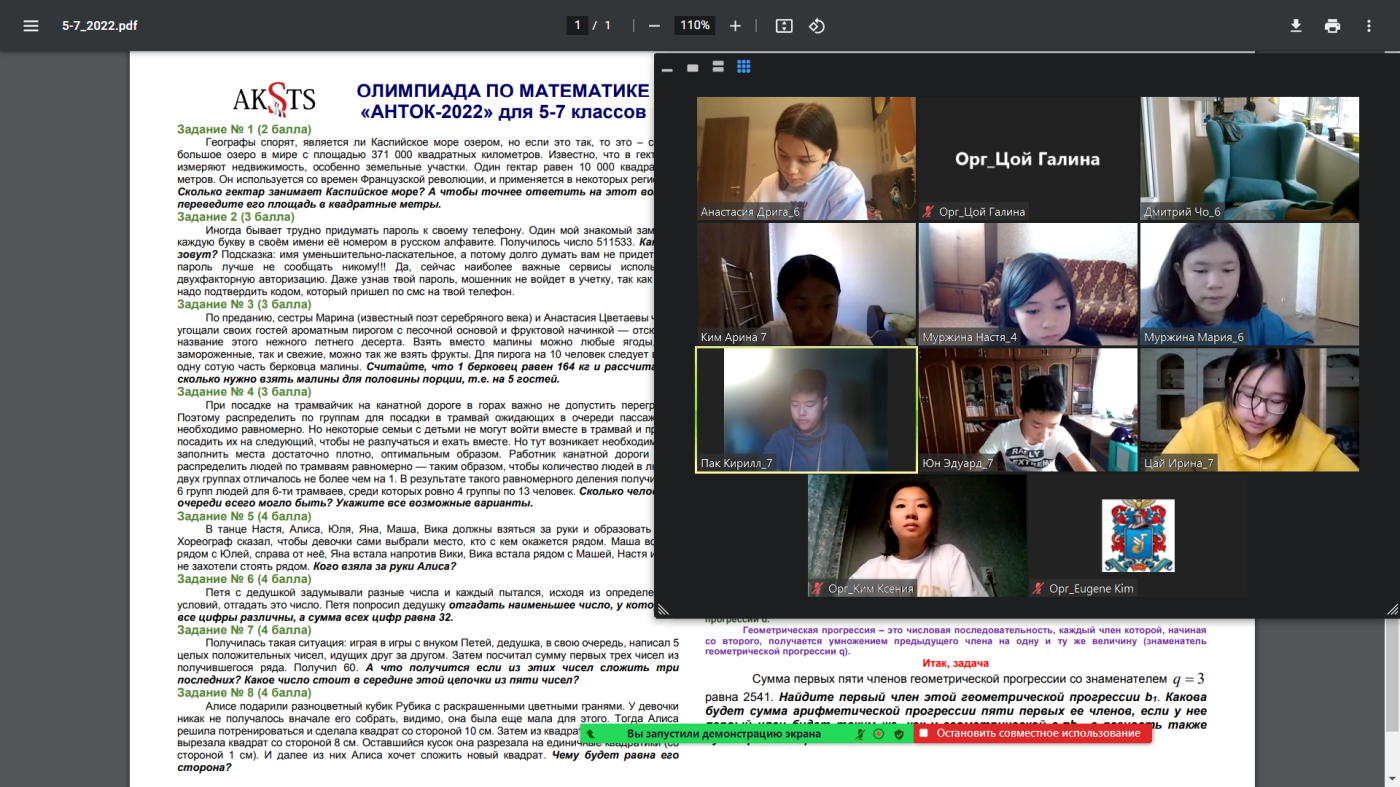The height and width of the screenshot is (787, 1400).
Task: Collapse the video panel to minimal bar
Action: [x=667, y=69]
